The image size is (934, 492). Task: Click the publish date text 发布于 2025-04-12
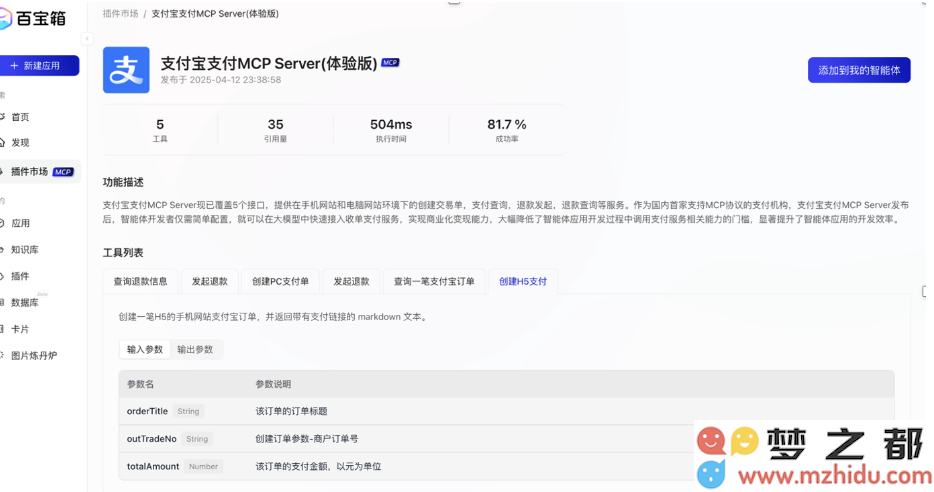point(220,80)
